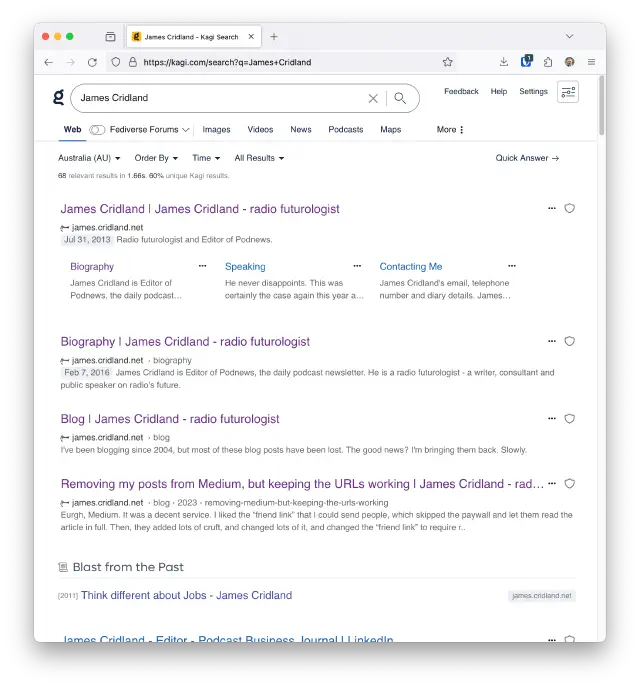Click shield icon beside first search result
The image size is (640, 687).
[x=570, y=209]
